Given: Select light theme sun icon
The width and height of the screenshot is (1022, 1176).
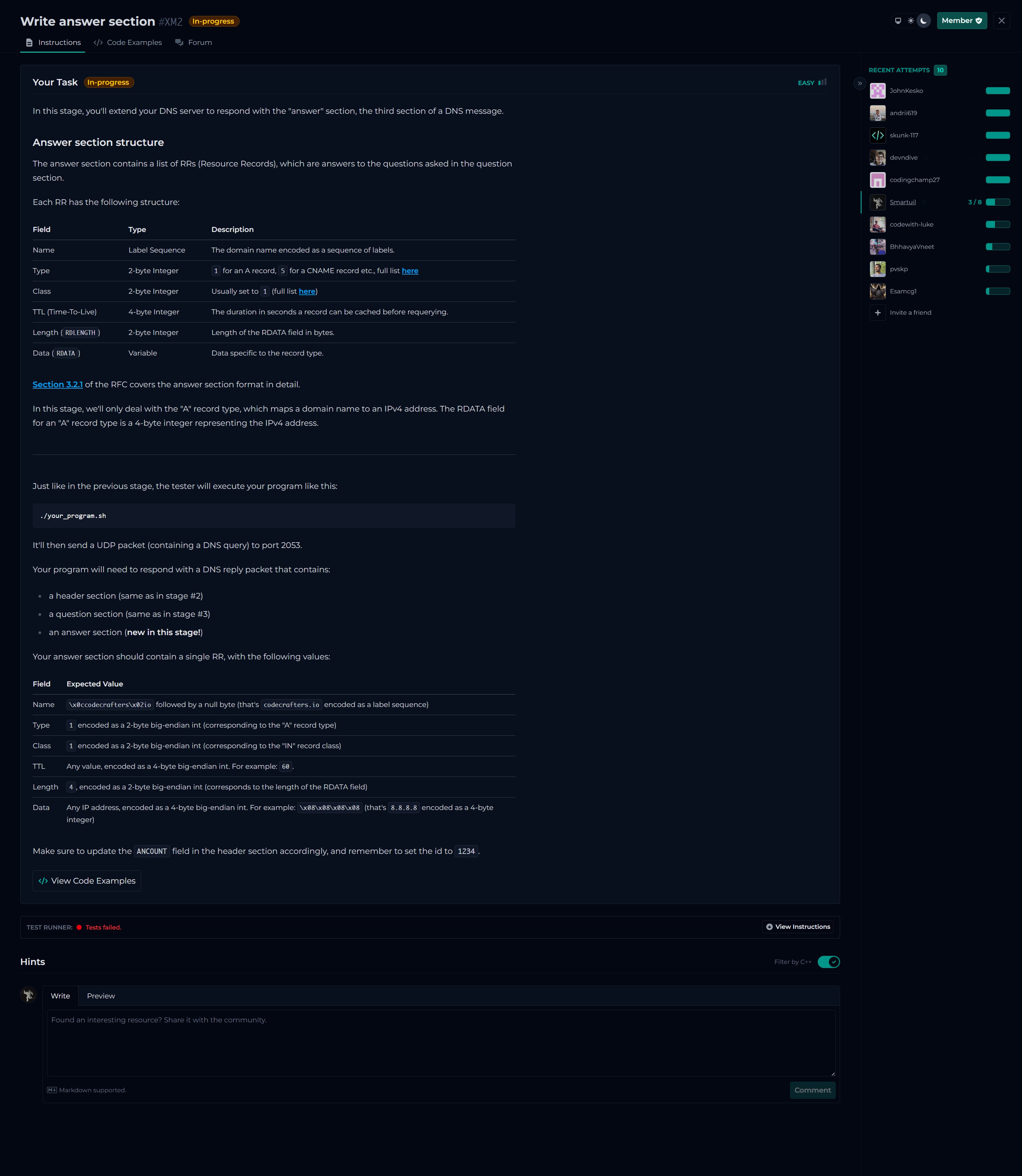Looking at the screenshot, I should 911,21.
